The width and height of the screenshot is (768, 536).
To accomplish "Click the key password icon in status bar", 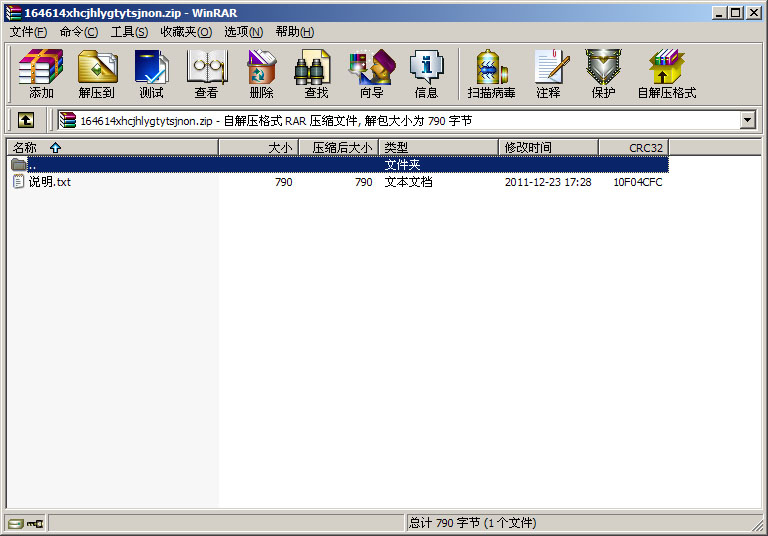I will 35,524.
